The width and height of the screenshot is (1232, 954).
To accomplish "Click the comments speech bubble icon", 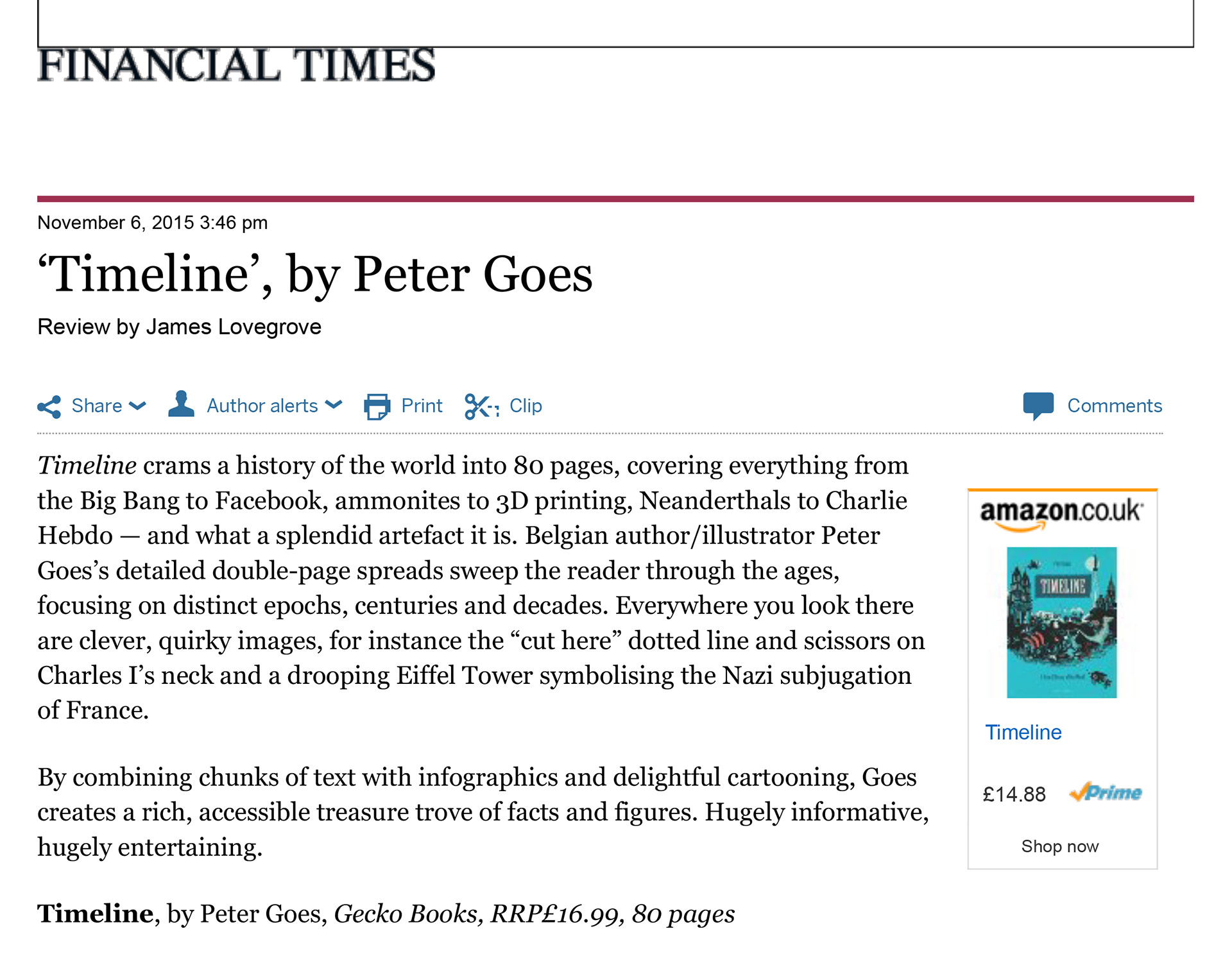I will [1038, 405].
